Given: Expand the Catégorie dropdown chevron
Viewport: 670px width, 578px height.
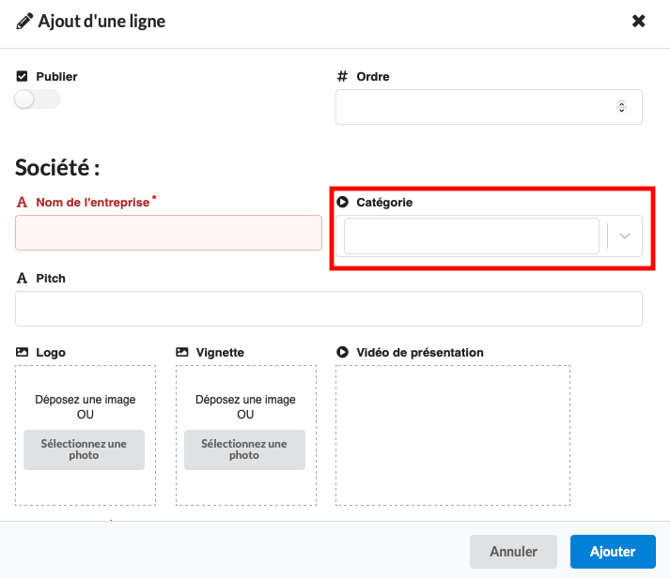Looking at the screenshot, I should pos(625,237).
